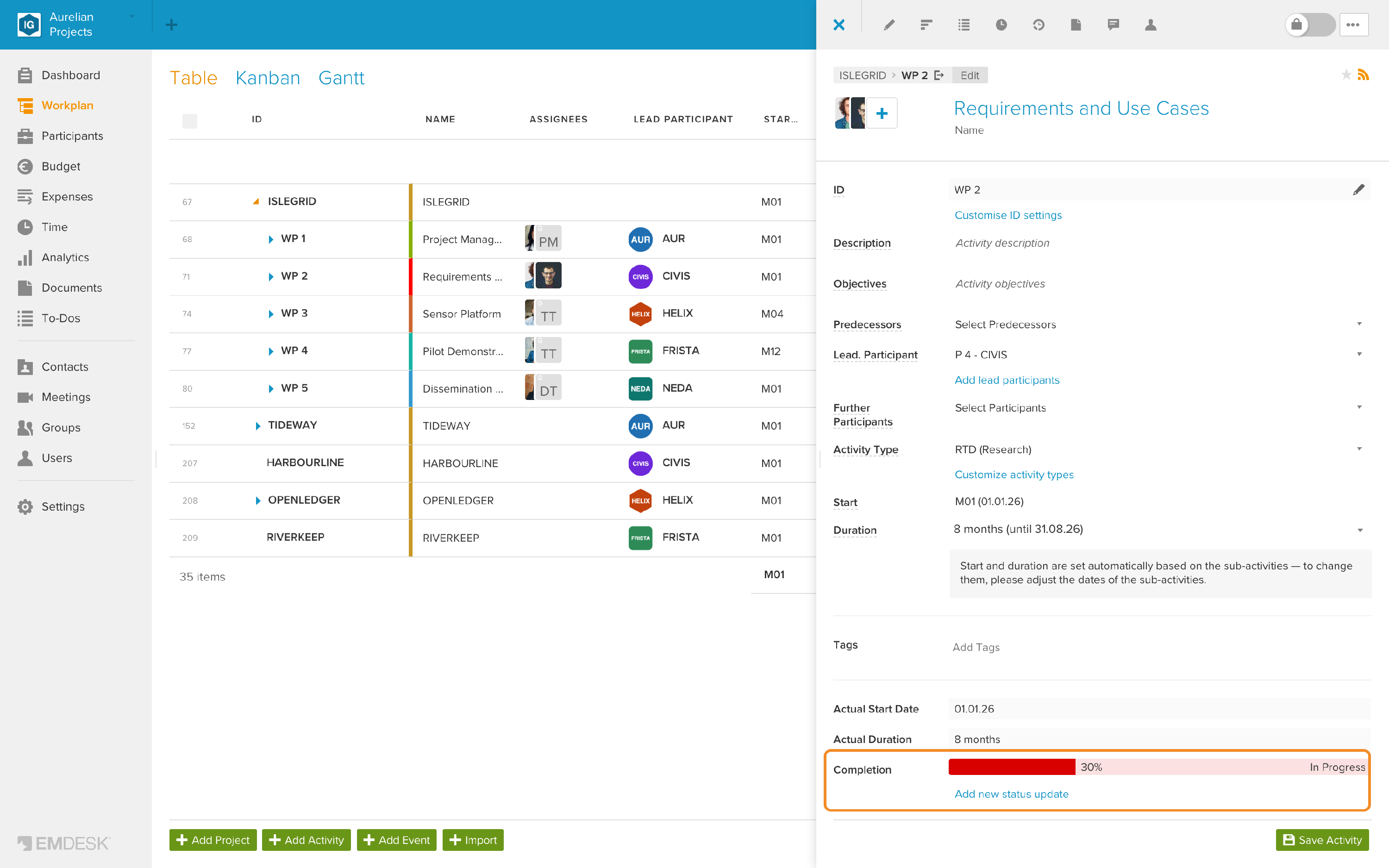This screenshot has height=868, width=1389.
Task: Click the plus icon in top bar
Action: click(171, 25)
